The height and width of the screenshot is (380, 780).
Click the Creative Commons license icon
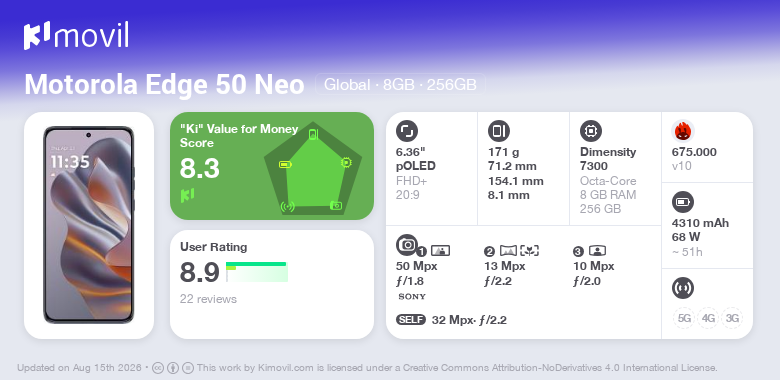(x=158, y=368)
